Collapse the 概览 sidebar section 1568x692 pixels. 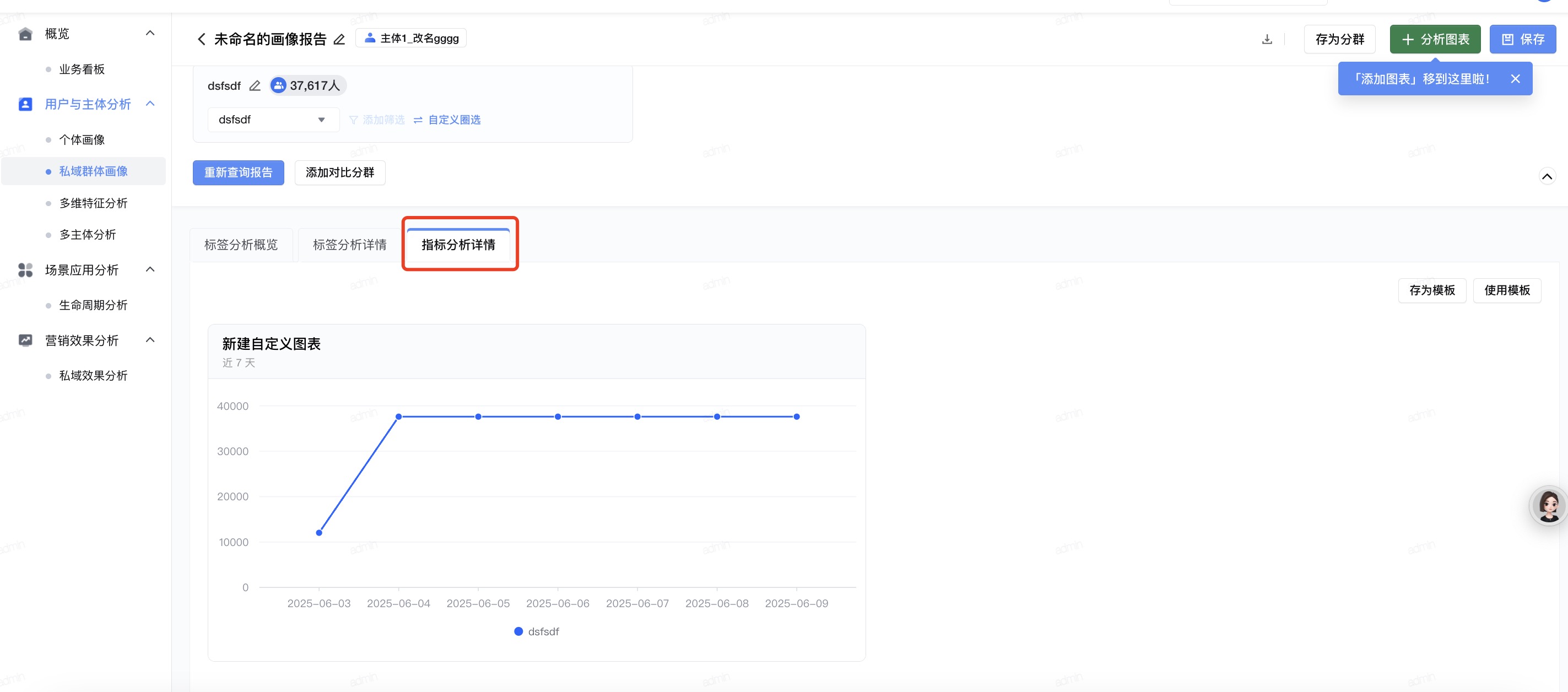[x=150, y=34]
